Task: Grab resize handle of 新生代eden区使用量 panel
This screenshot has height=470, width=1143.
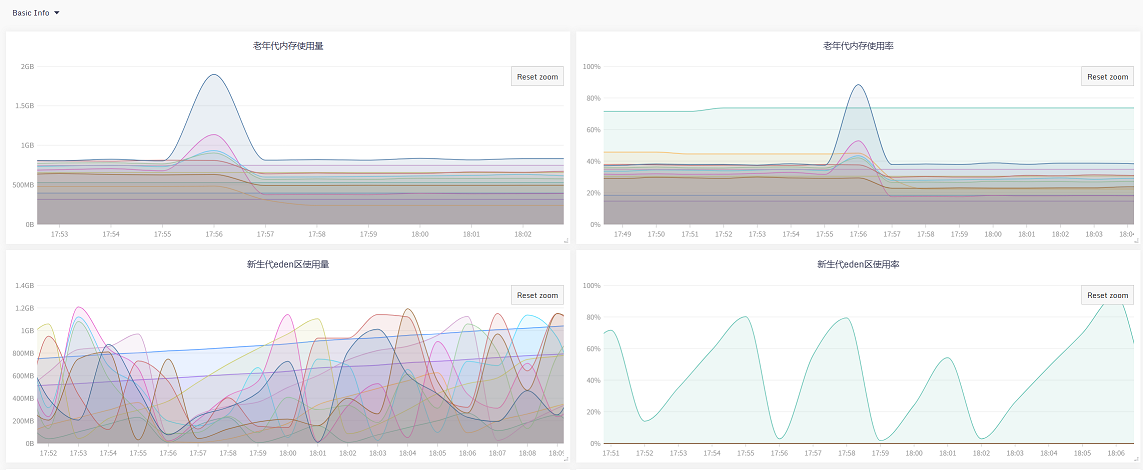Action: [x=565, y=460]
